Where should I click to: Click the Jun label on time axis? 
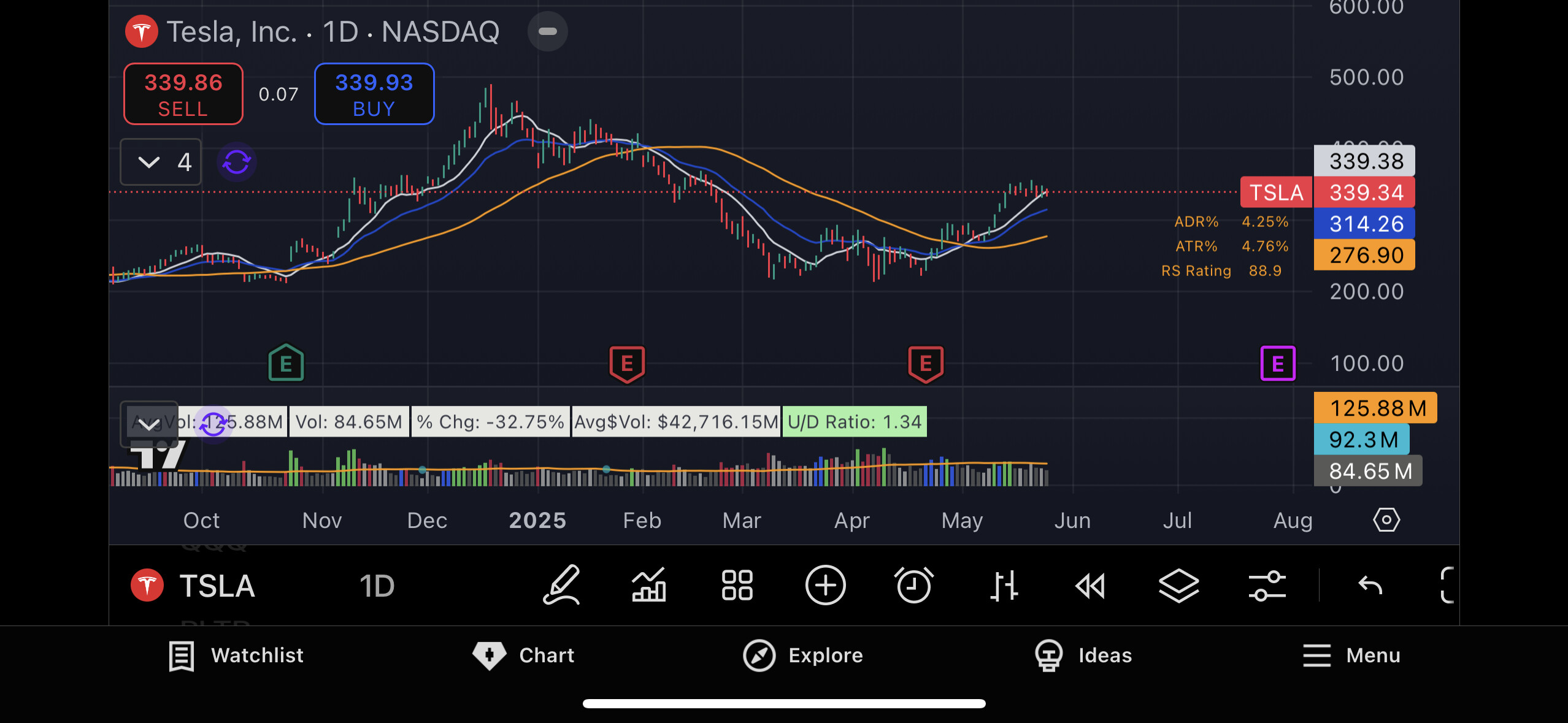tap(1072, 521)
